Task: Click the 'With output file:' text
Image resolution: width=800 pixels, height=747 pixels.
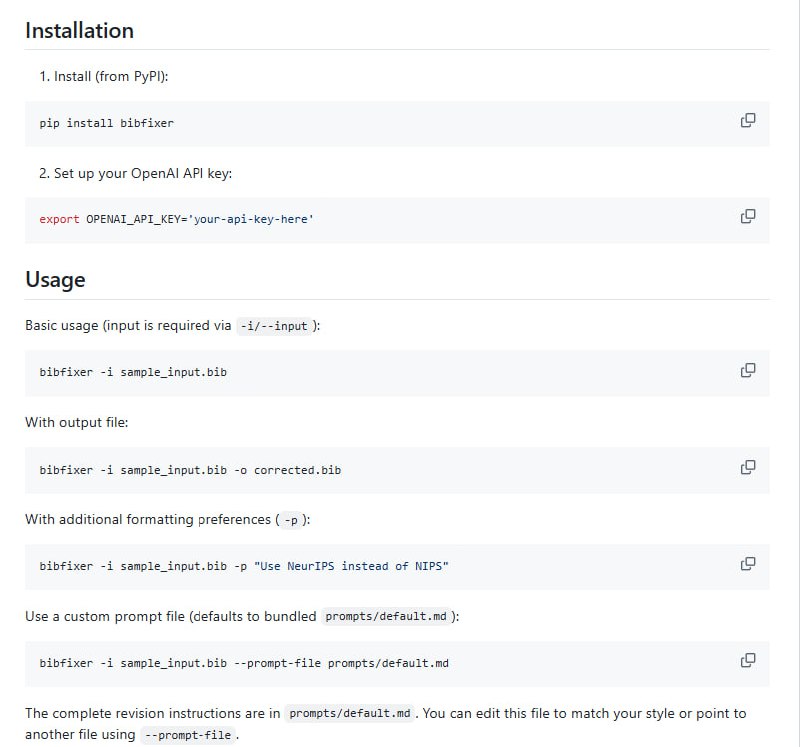Action: pyautogui.click(x=77, y=422)
